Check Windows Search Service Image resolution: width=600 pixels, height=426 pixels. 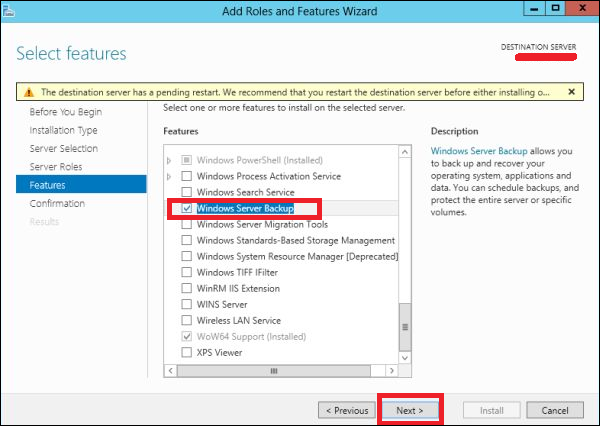[x=186, y=192]
